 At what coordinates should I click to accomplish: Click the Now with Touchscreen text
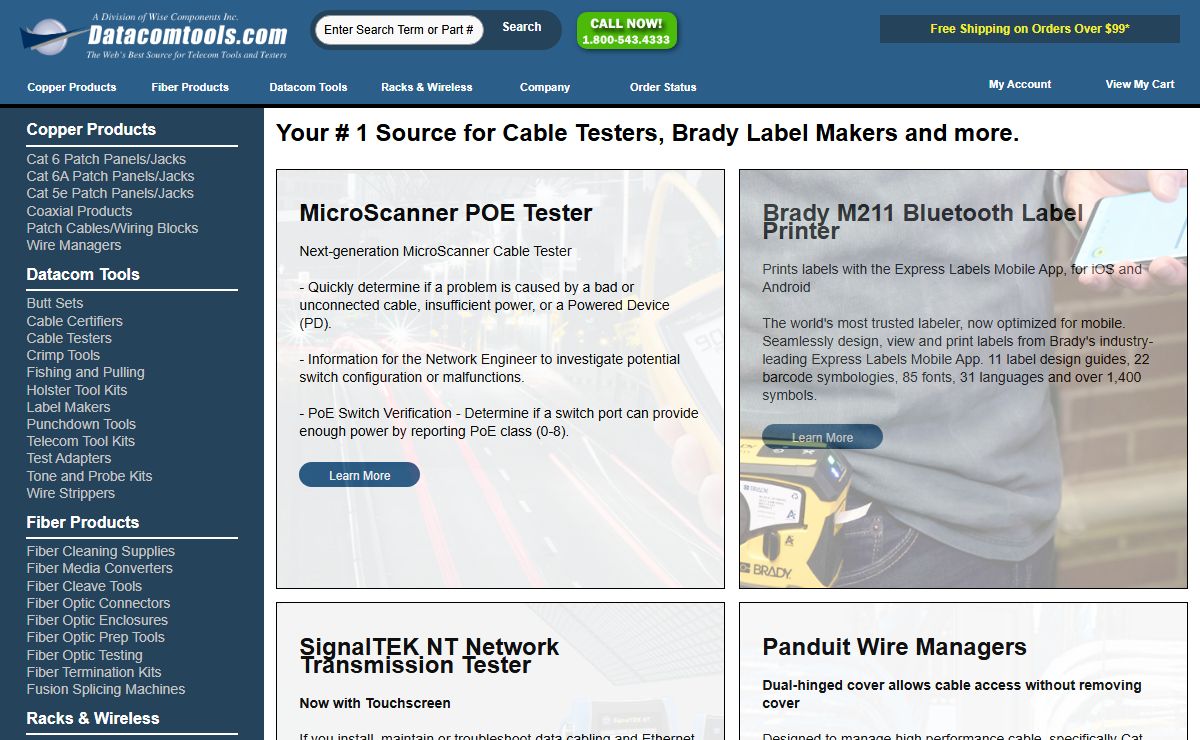pos(375,703)
